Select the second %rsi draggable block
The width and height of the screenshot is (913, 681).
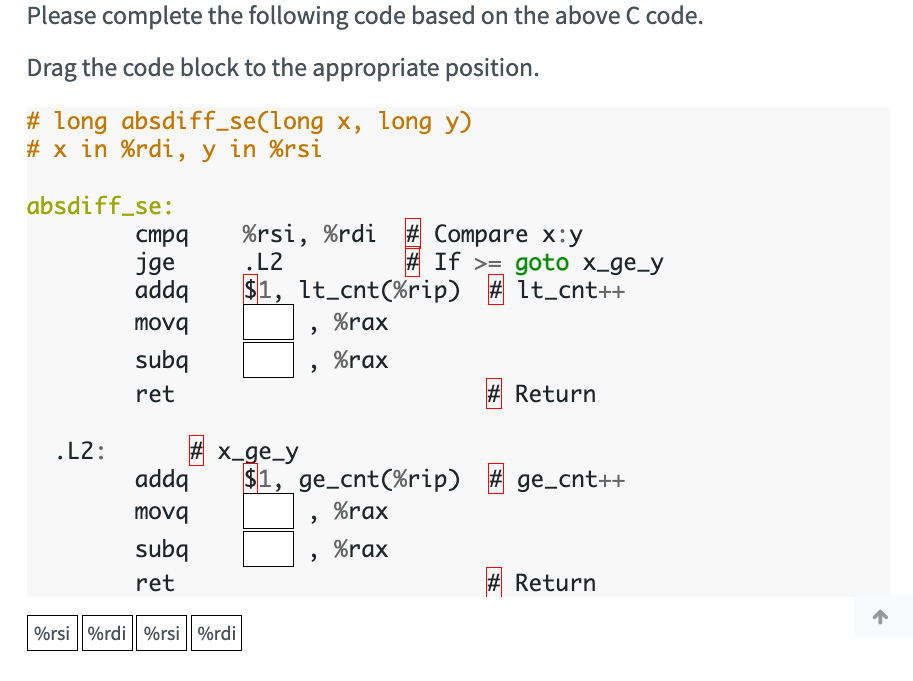161,632
